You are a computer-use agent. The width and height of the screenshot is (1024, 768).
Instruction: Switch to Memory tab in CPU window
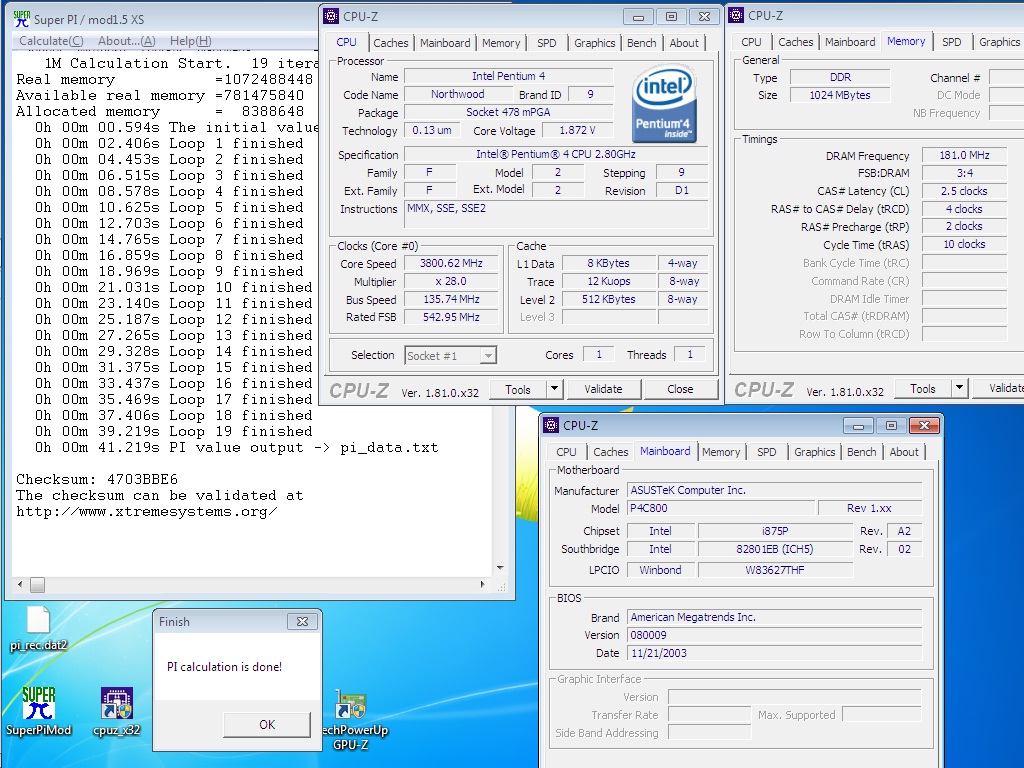click(501, 43)
